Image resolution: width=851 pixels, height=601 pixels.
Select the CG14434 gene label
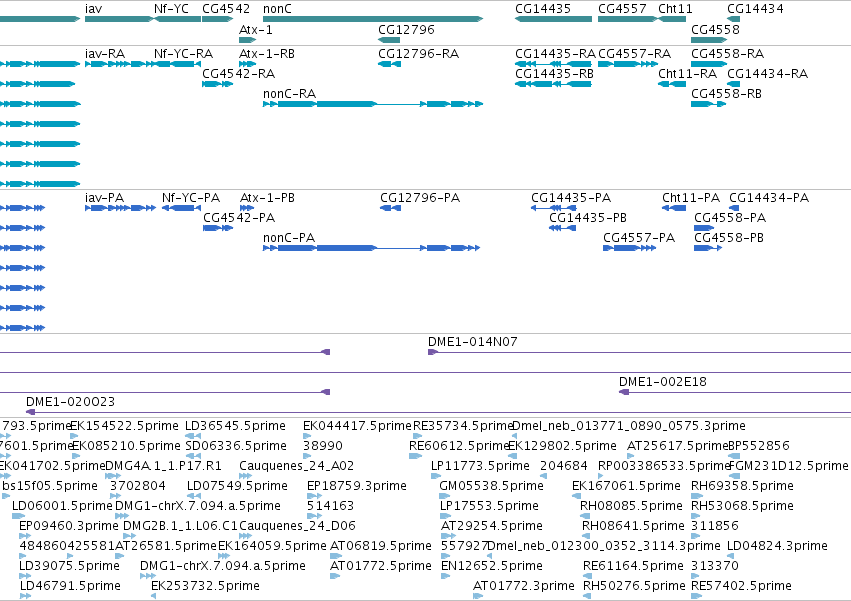point(755,9)
